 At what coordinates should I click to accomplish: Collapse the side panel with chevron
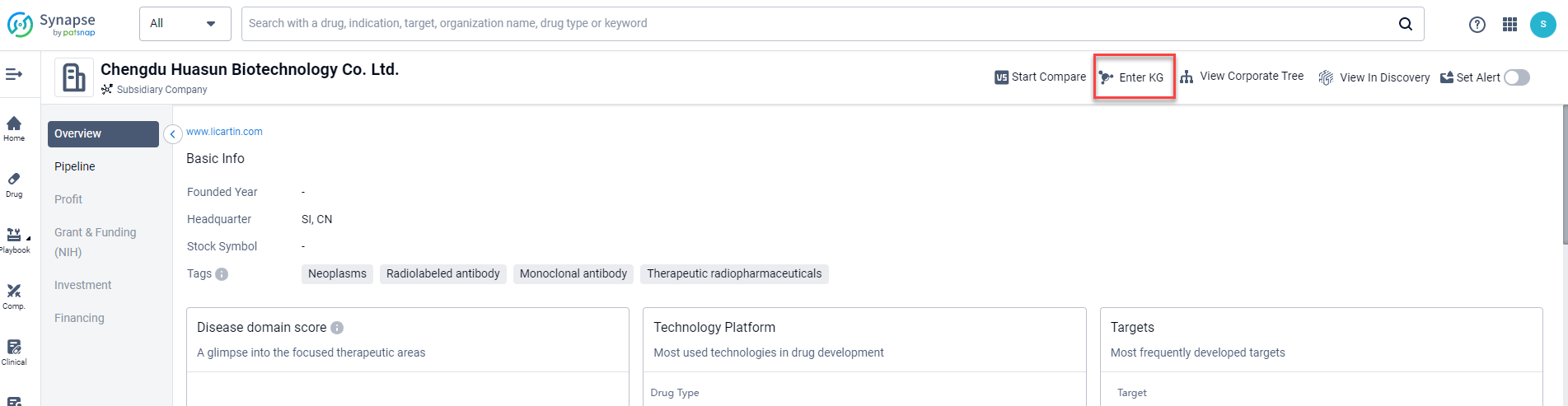172,134
